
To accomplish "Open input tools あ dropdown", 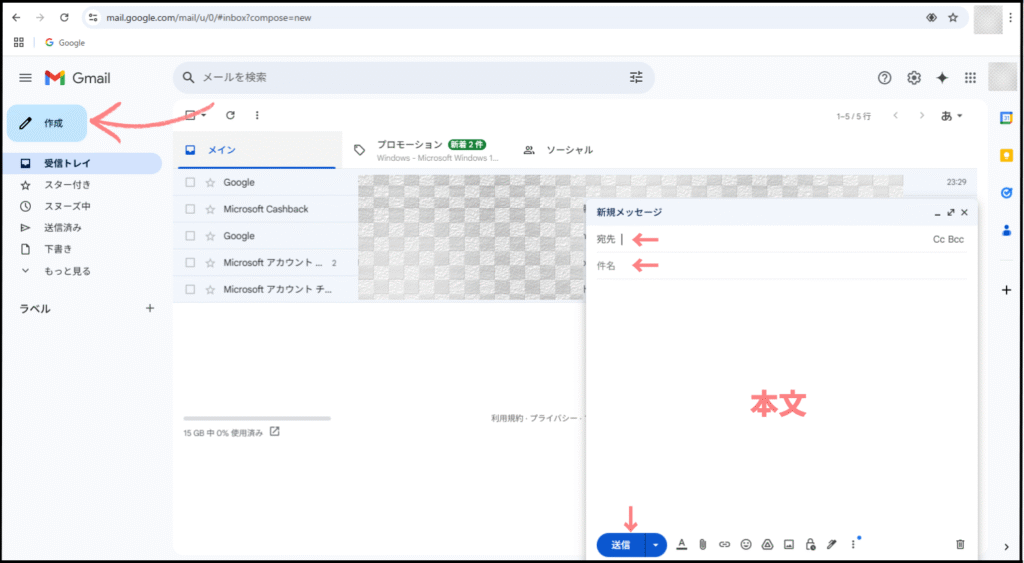I will pos(952,116).
